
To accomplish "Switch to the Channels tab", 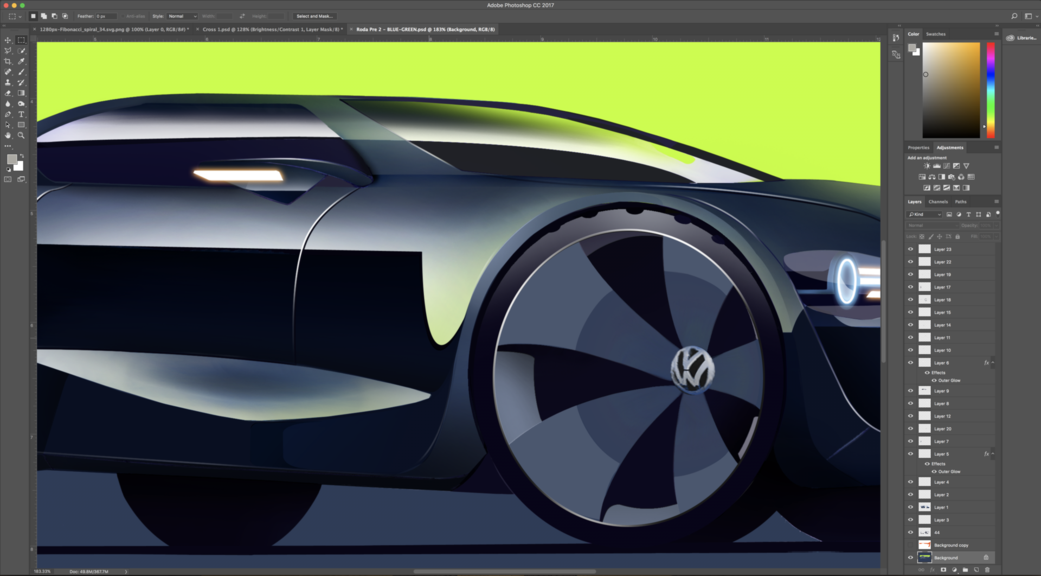I will click(x=938, y=202).
